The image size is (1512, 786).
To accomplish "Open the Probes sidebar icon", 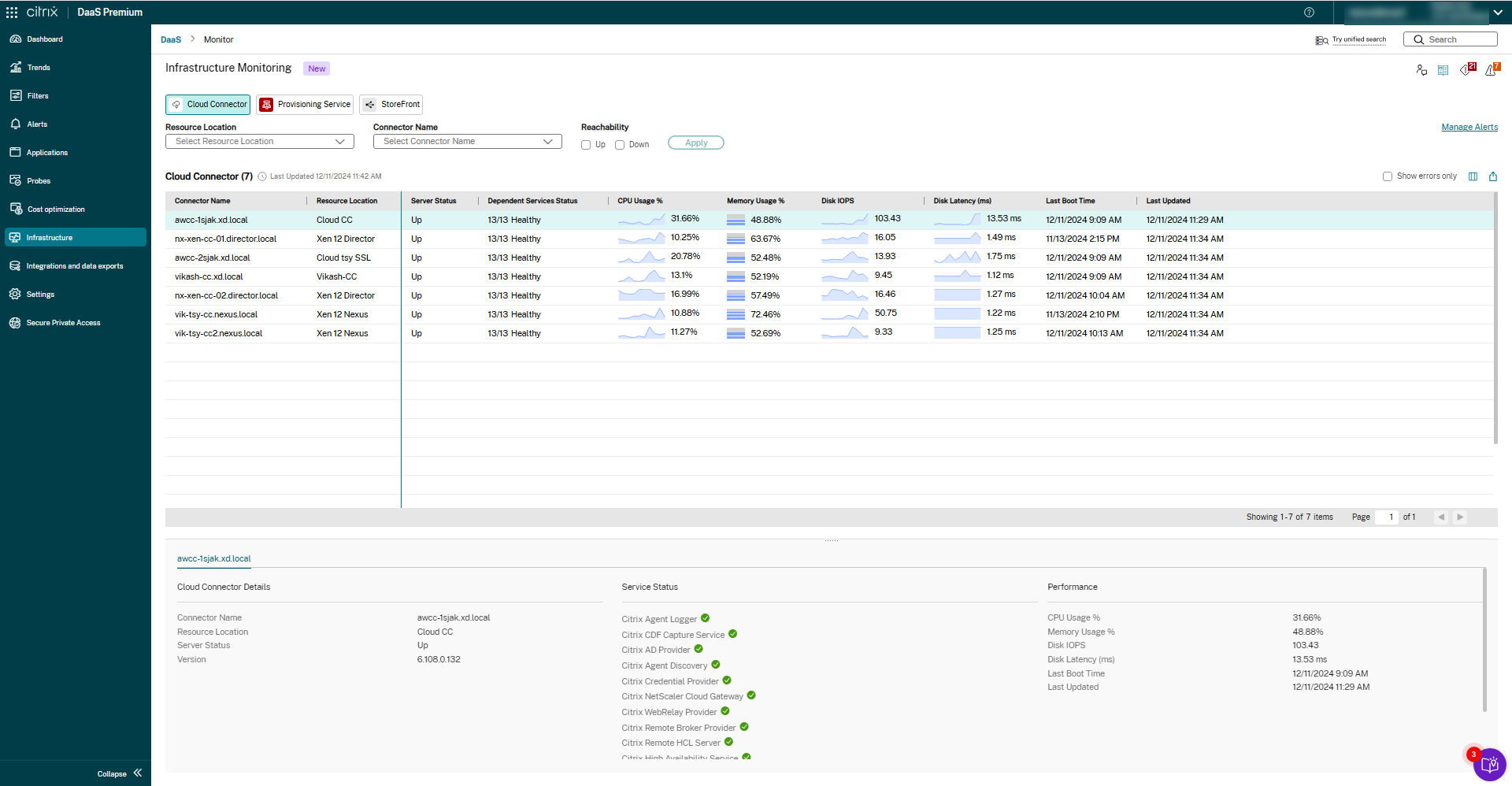I will coord(15,180).
